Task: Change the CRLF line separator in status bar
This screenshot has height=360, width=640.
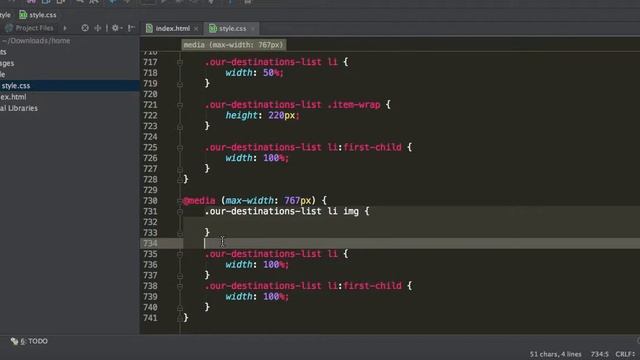Action: pos(625,354)
